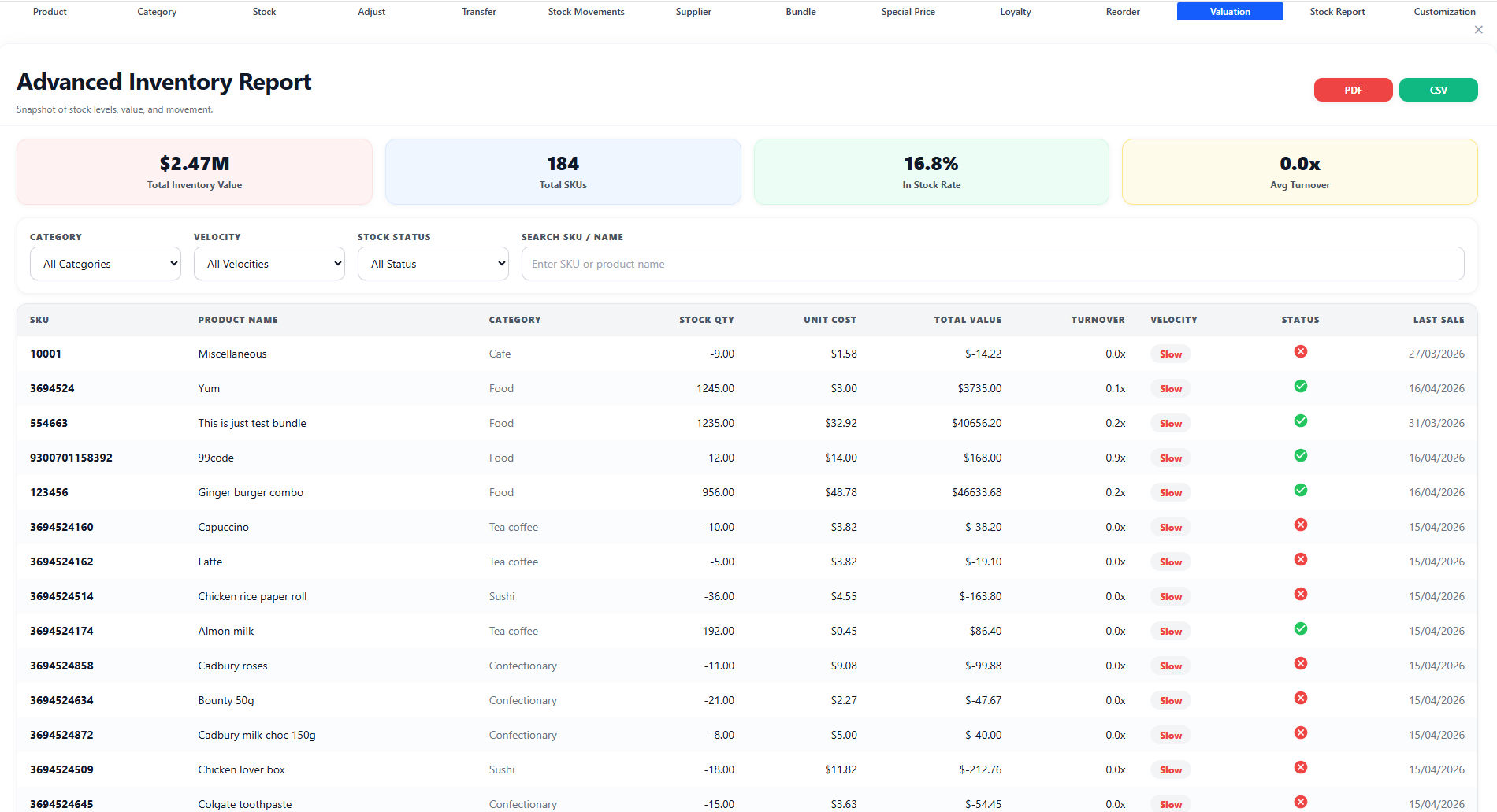Click the red status icon for Cadbury roses
Screen dimensions: 1497x812
coord(1301,663)
